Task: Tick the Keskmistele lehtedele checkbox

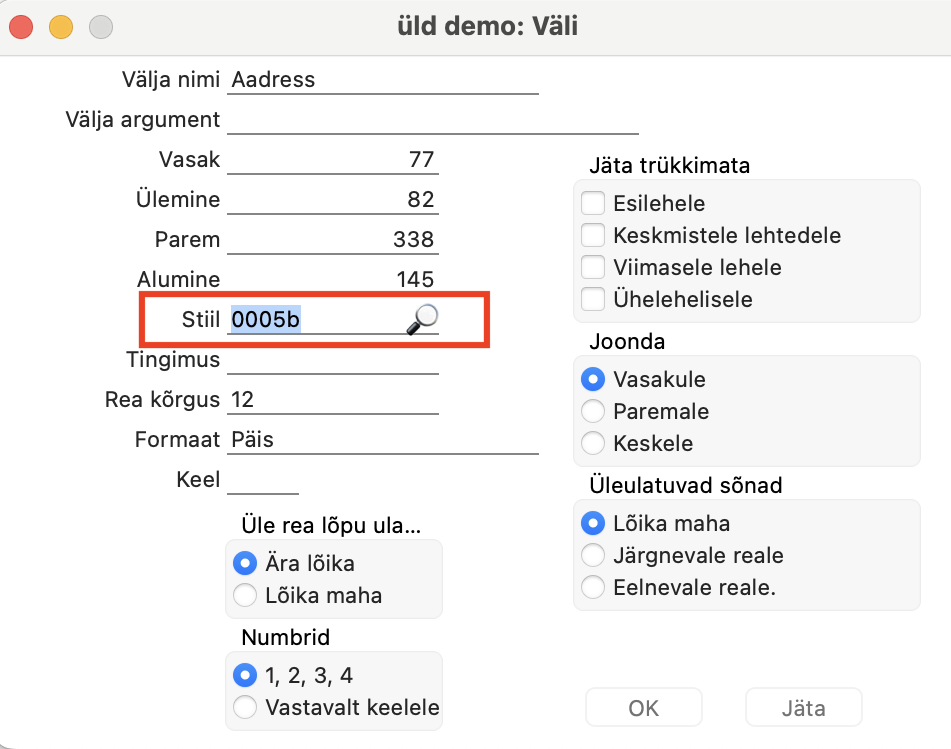Action: [594, 236]
